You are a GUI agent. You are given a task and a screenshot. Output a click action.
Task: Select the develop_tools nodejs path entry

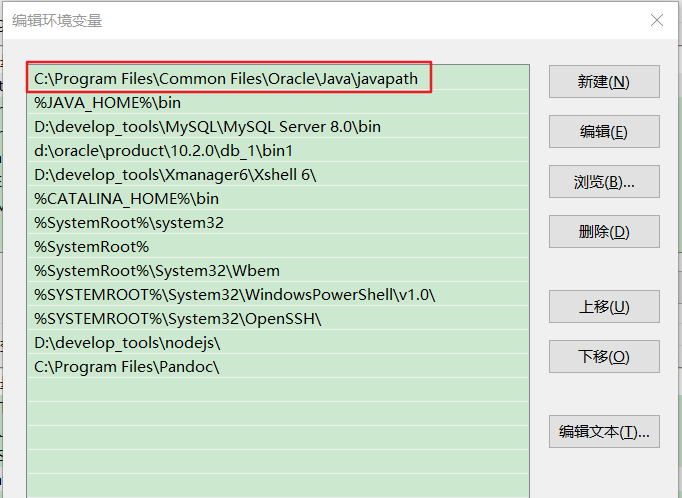(127, 343)
